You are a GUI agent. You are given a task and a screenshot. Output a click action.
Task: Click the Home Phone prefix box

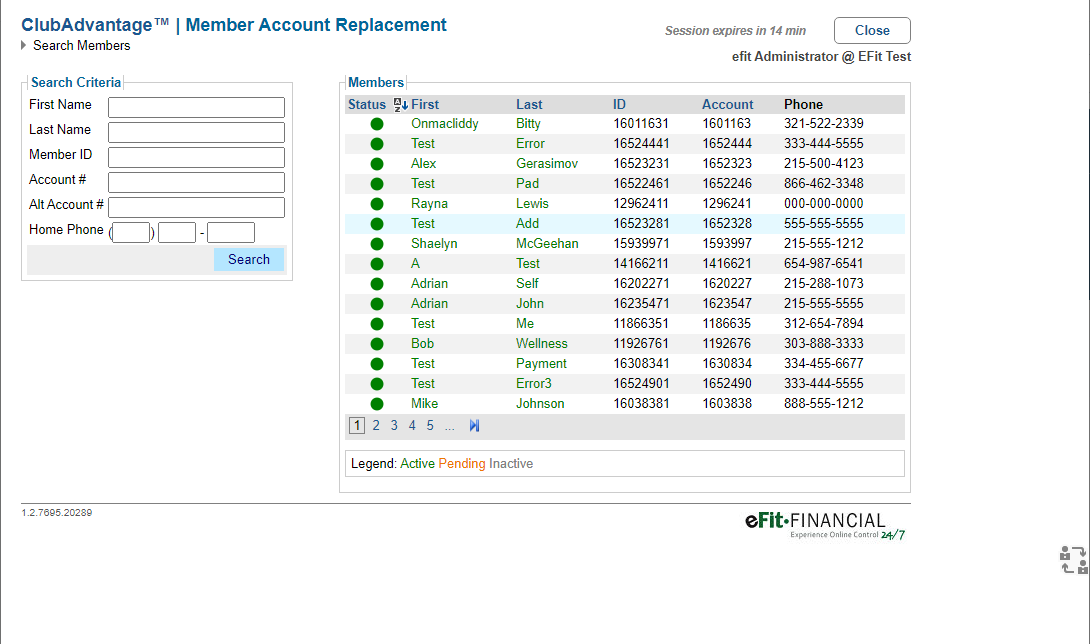tap(177, 232)
